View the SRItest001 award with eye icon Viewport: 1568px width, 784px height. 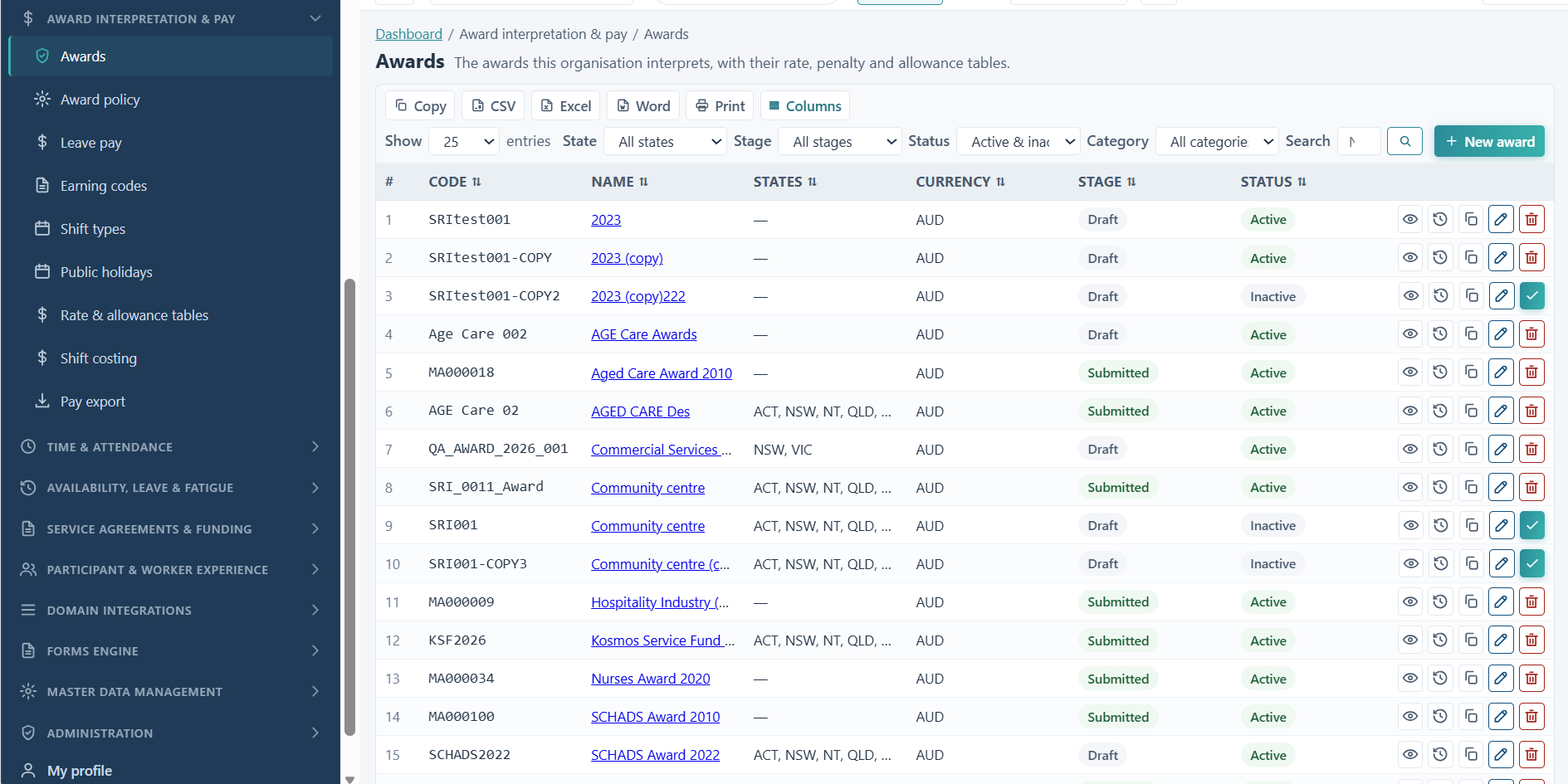(1409, 220)
